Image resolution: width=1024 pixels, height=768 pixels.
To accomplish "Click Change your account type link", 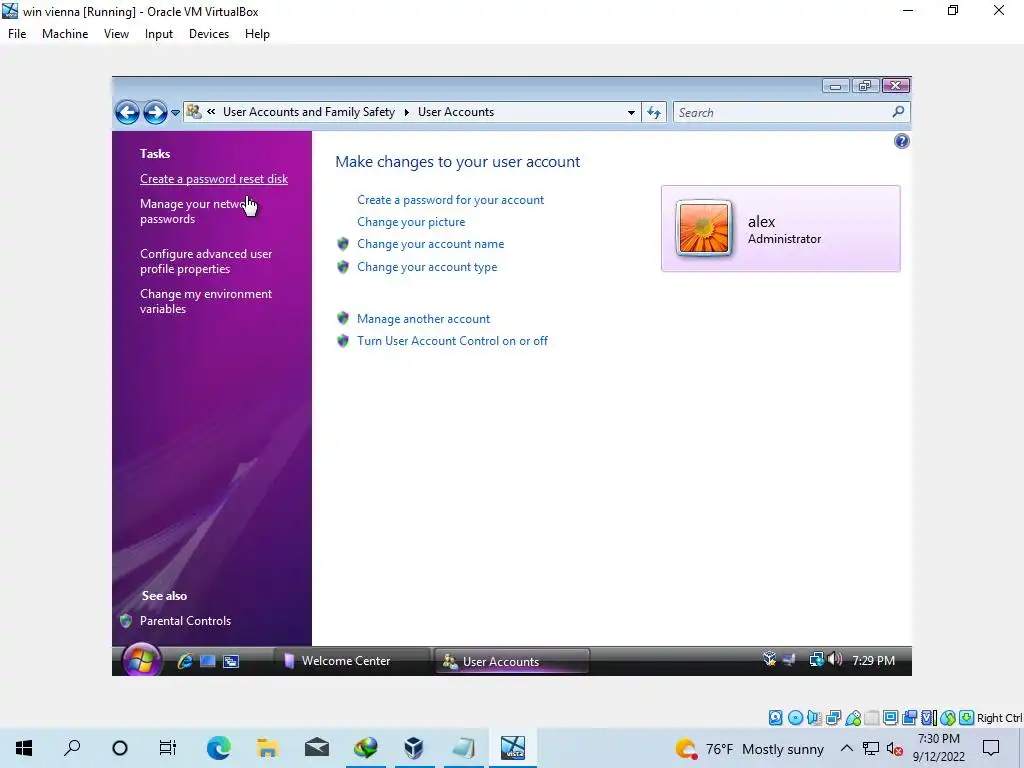I will (427, 267).
